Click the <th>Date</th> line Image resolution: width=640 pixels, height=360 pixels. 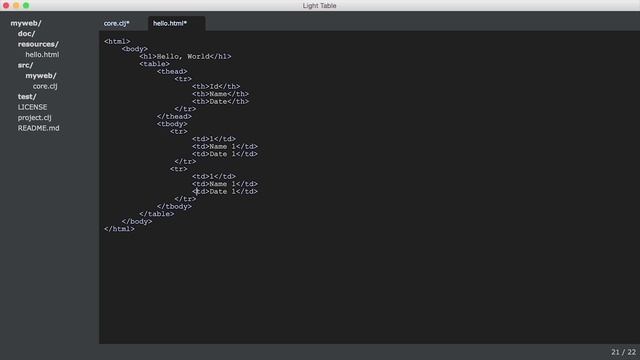220,102
